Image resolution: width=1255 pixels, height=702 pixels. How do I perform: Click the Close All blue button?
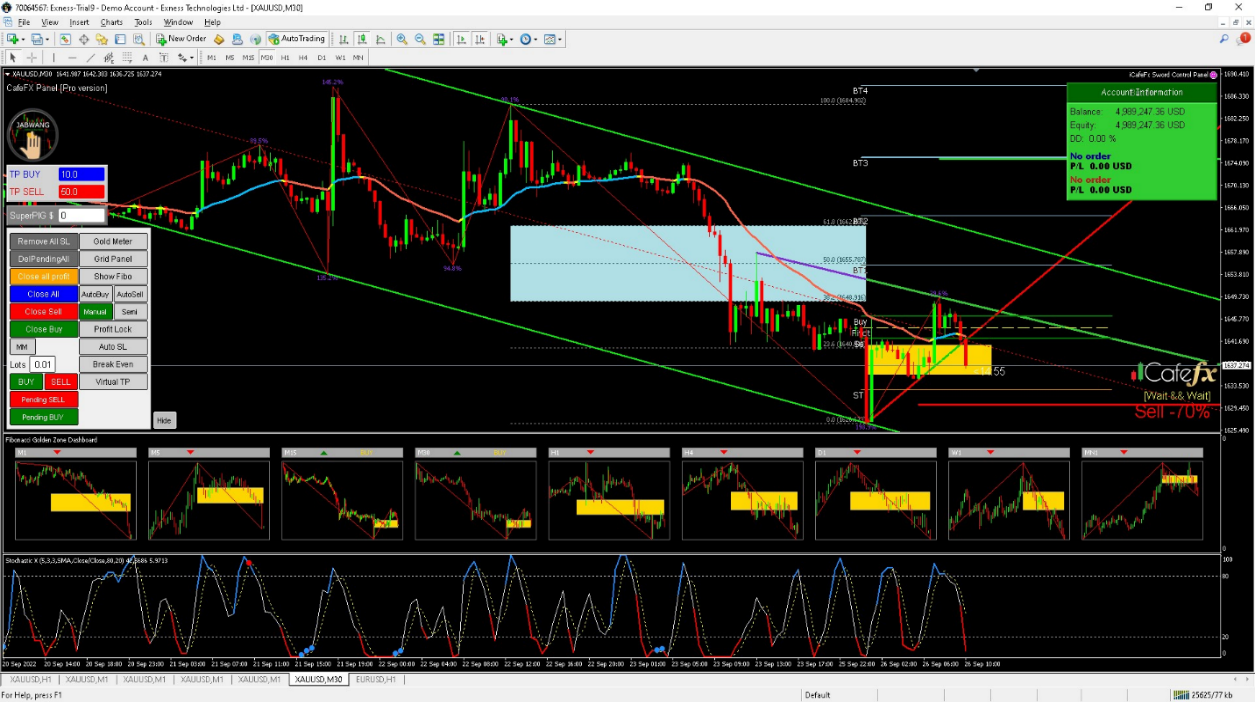(x=43, y=294)
